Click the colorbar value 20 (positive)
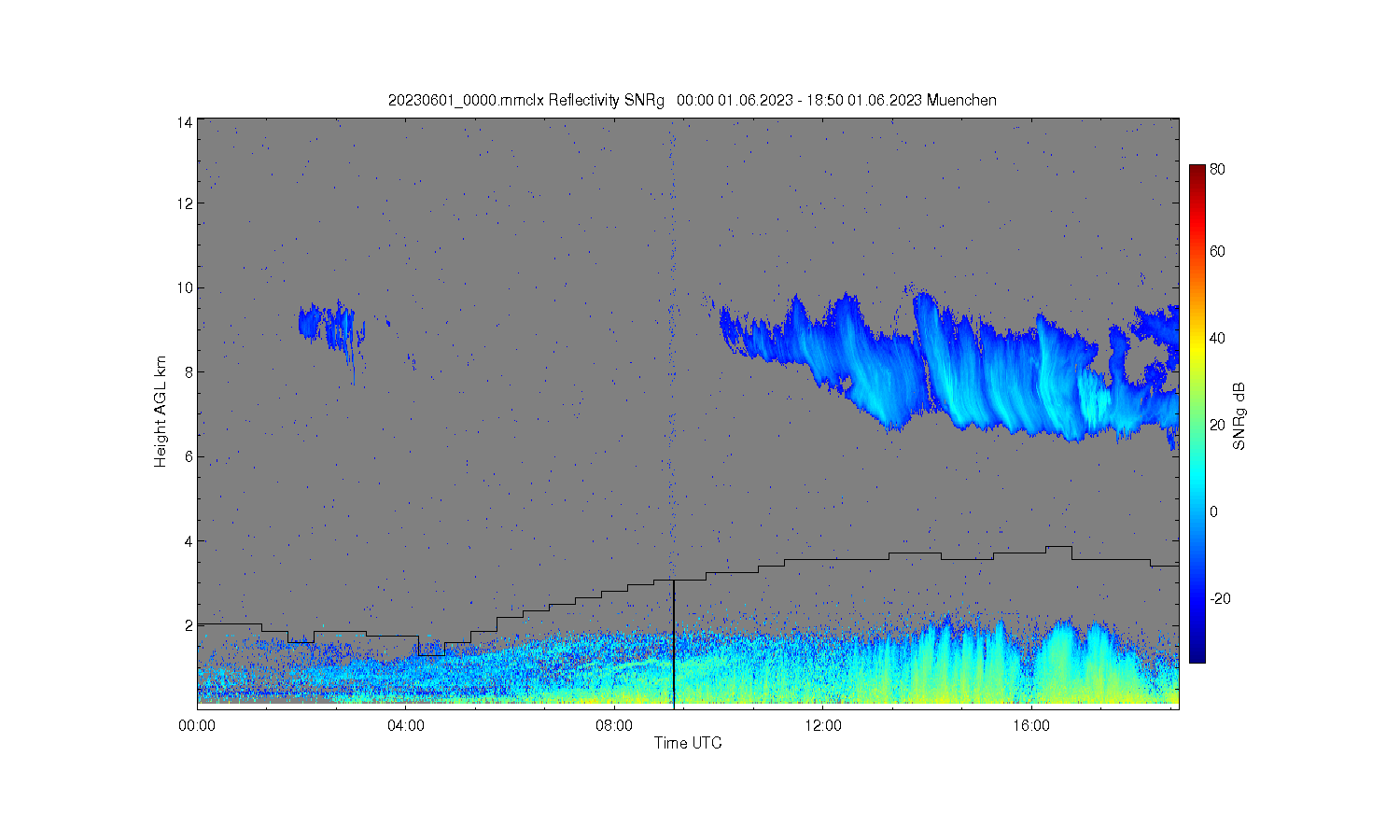Screen dimensions: 1400x840 click(1218, 425)
